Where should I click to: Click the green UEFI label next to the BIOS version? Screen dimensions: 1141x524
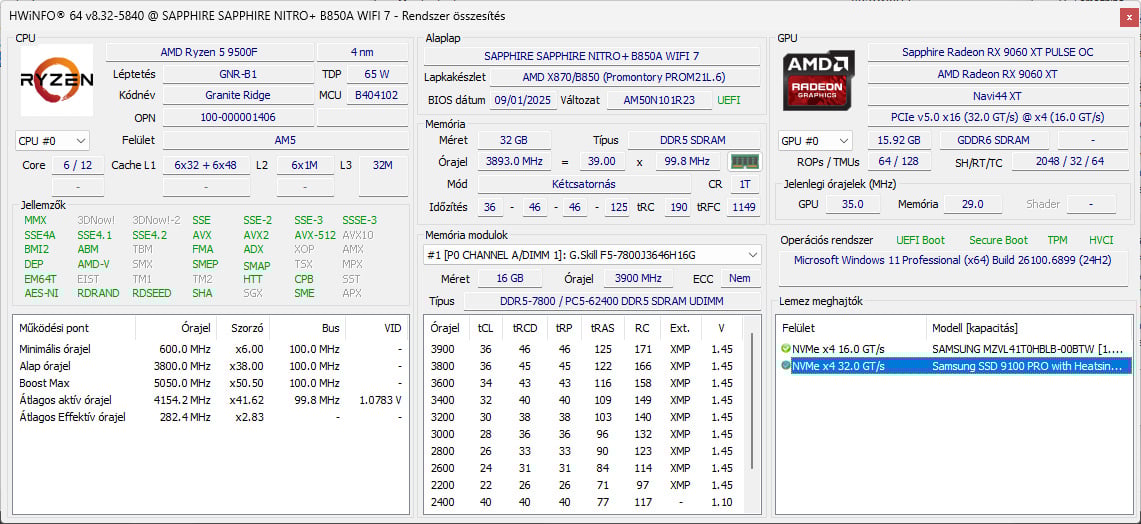click(728, 100)
